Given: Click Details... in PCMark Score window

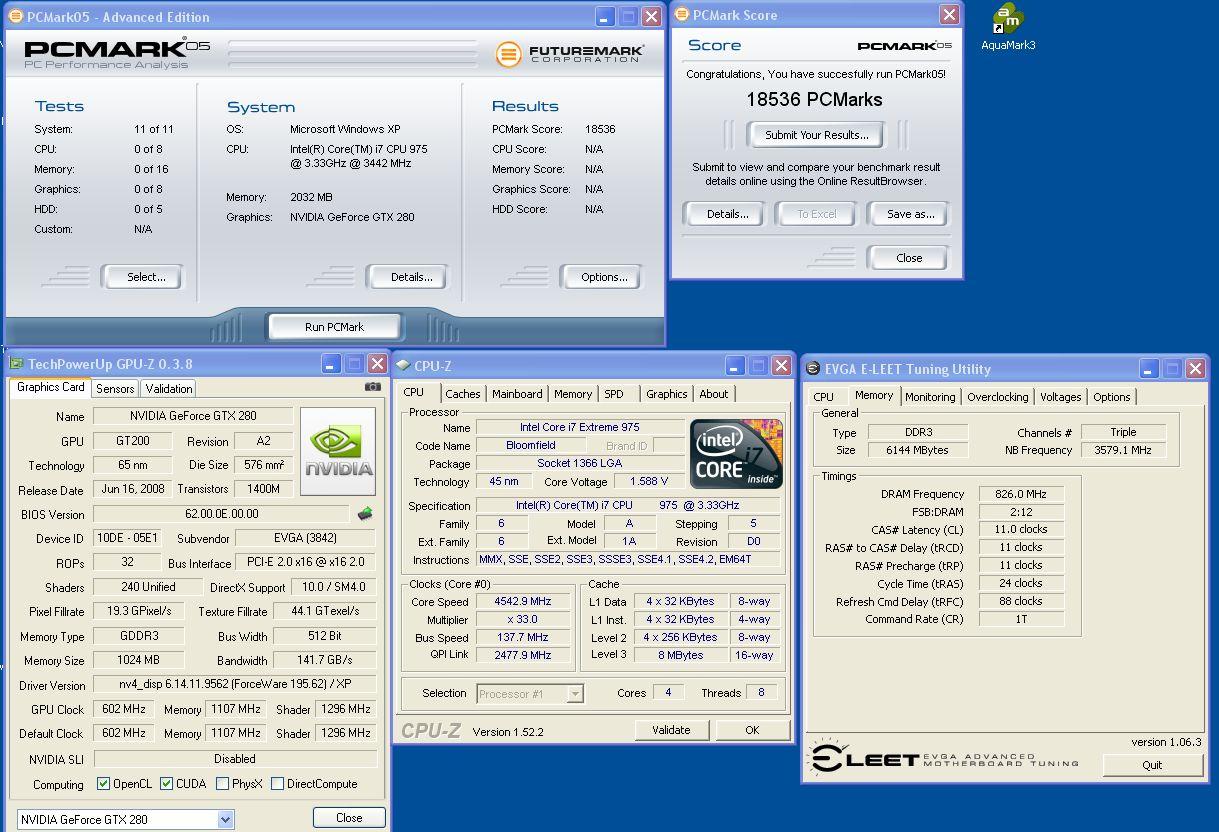Looking at the screenshot, I should pyautogui.click(x=727, y=214).
